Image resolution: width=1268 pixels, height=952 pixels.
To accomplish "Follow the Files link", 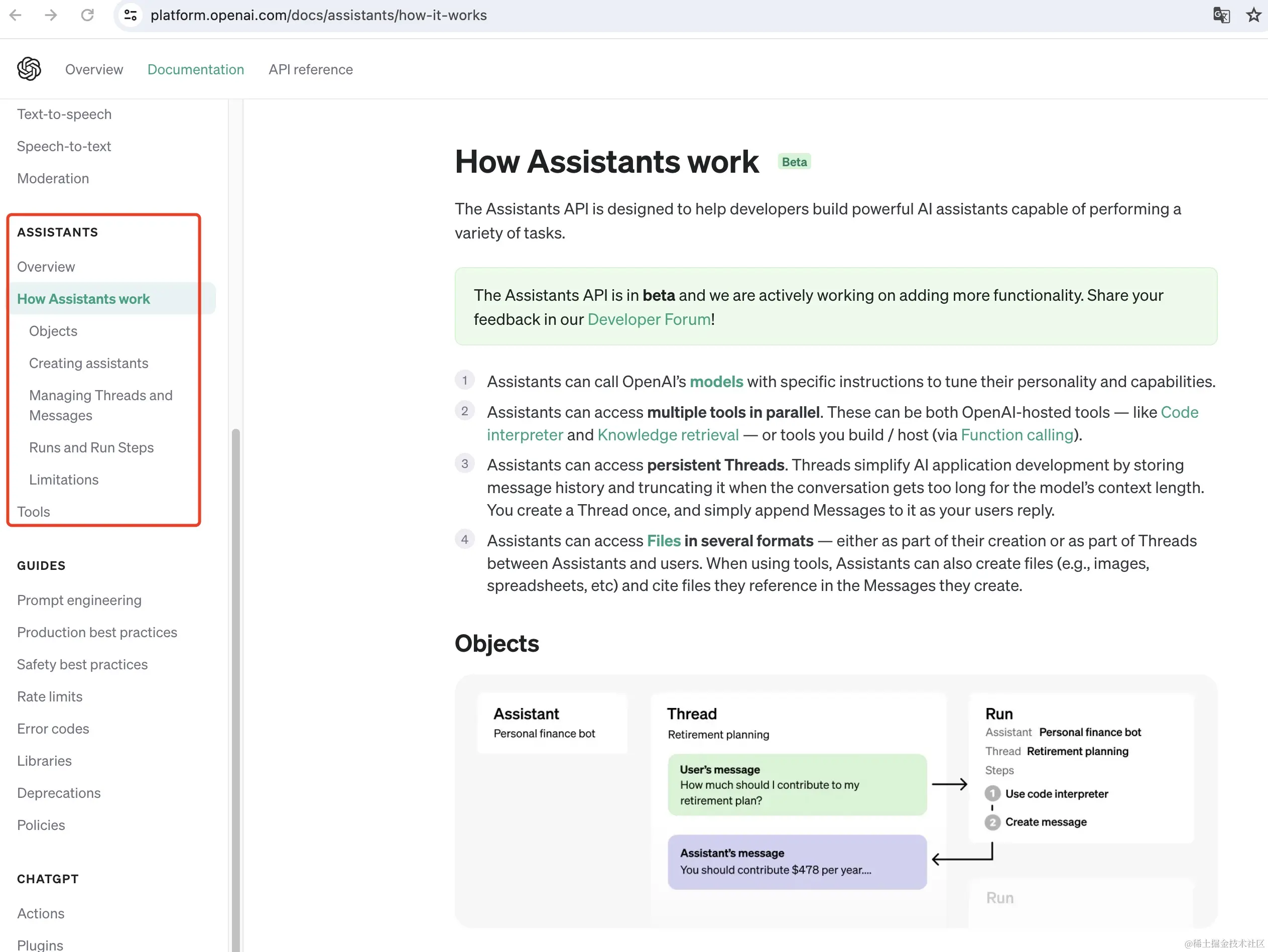I will point(664,541).
